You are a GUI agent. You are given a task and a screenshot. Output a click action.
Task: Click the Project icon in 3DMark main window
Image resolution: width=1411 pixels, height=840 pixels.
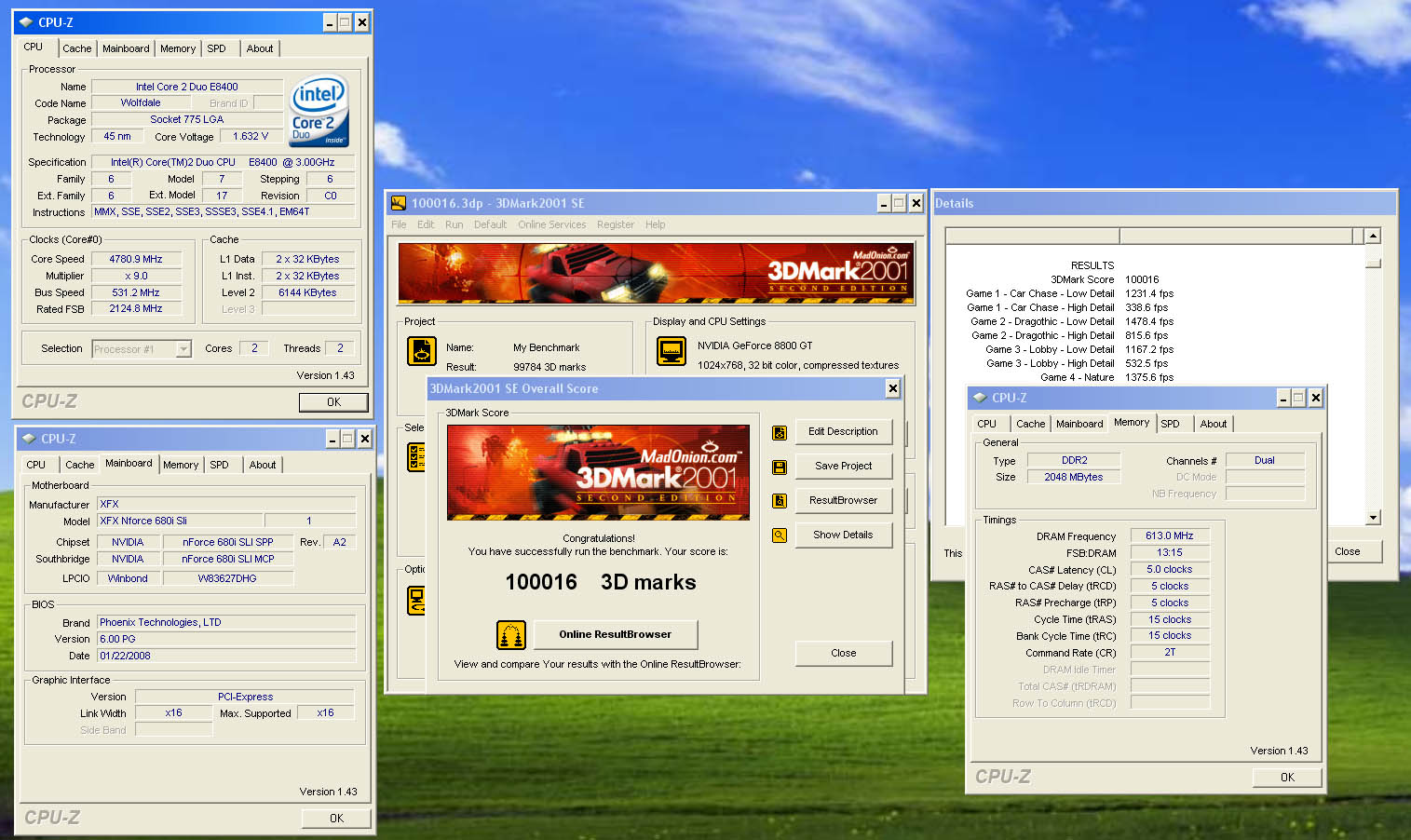coord(422,352)
